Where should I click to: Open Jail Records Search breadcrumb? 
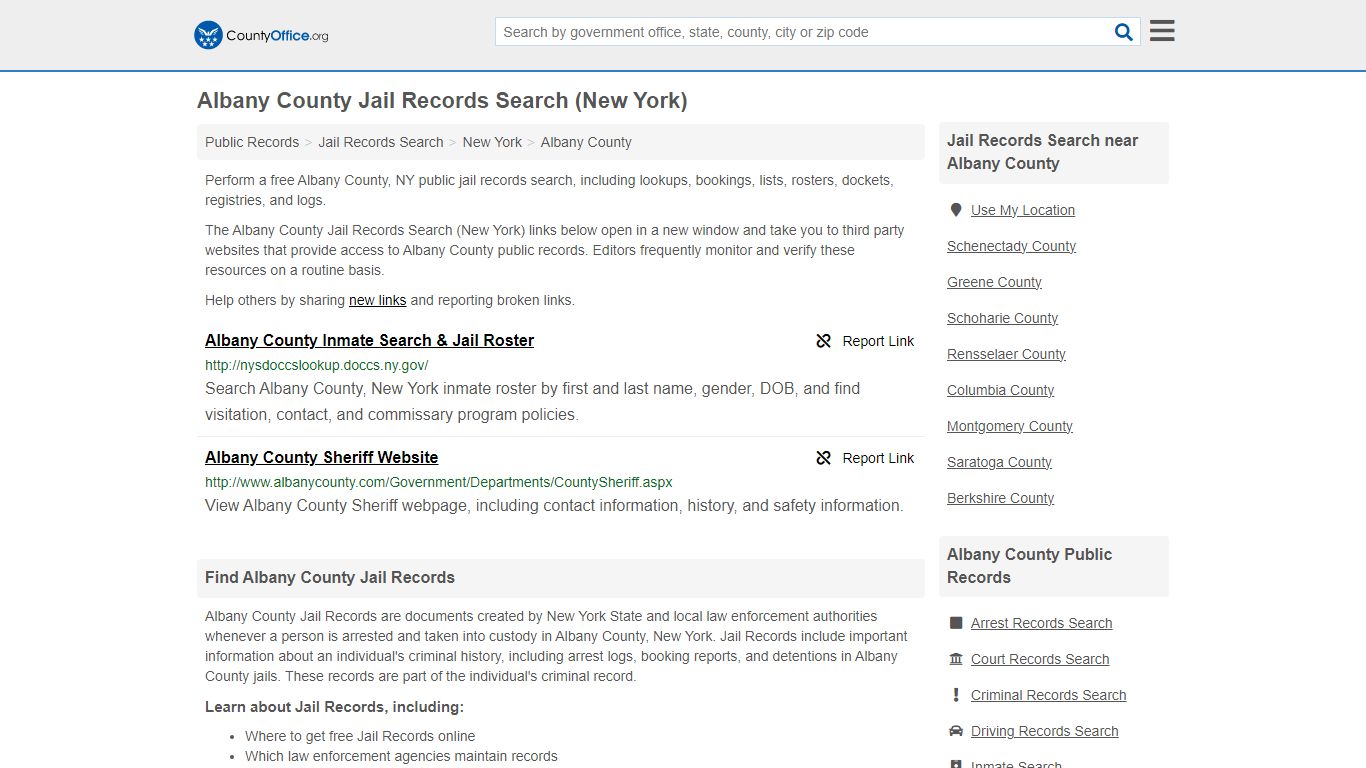click(381, 142)
